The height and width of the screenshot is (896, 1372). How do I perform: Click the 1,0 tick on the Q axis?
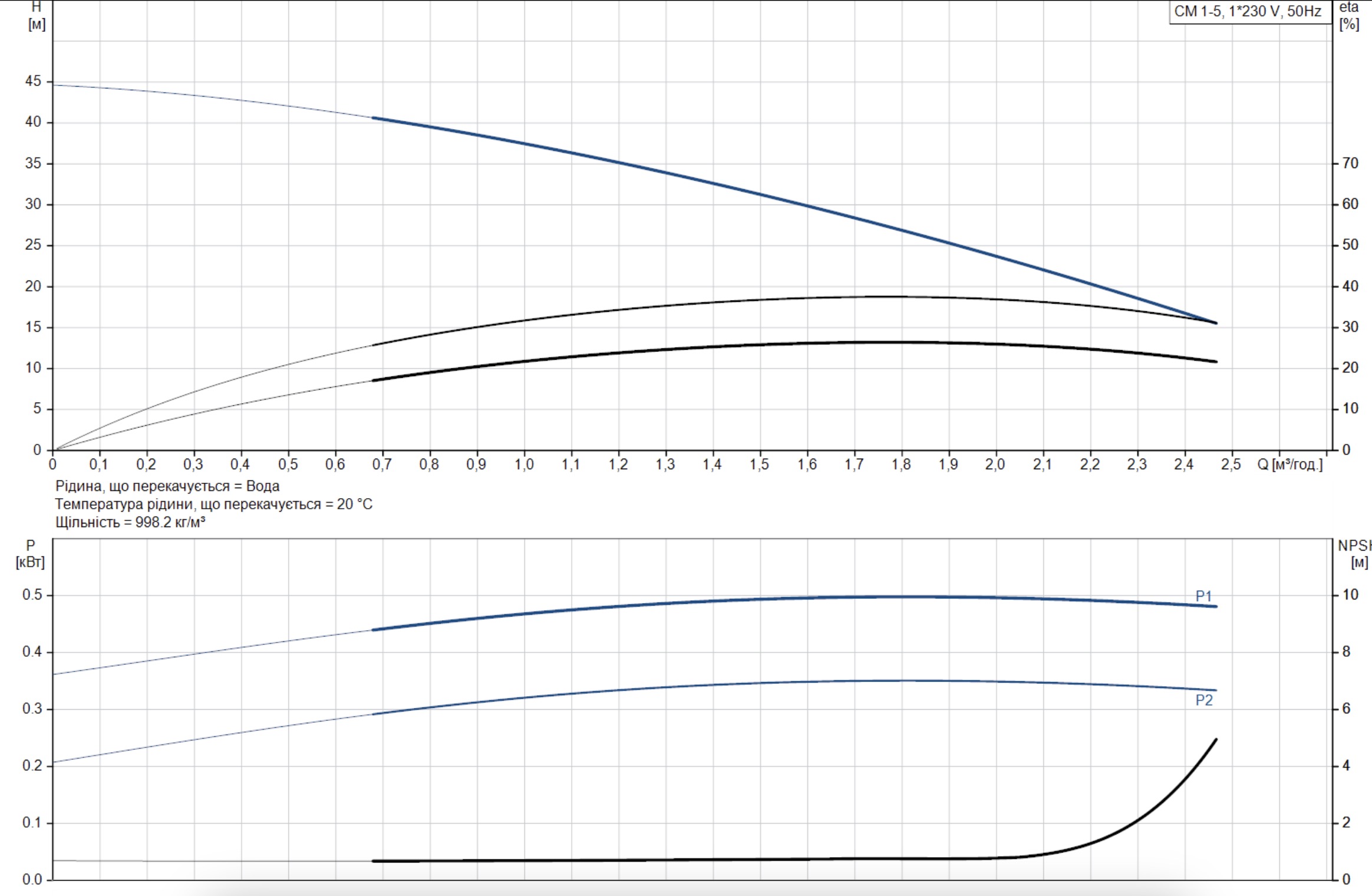coord(523,465)
